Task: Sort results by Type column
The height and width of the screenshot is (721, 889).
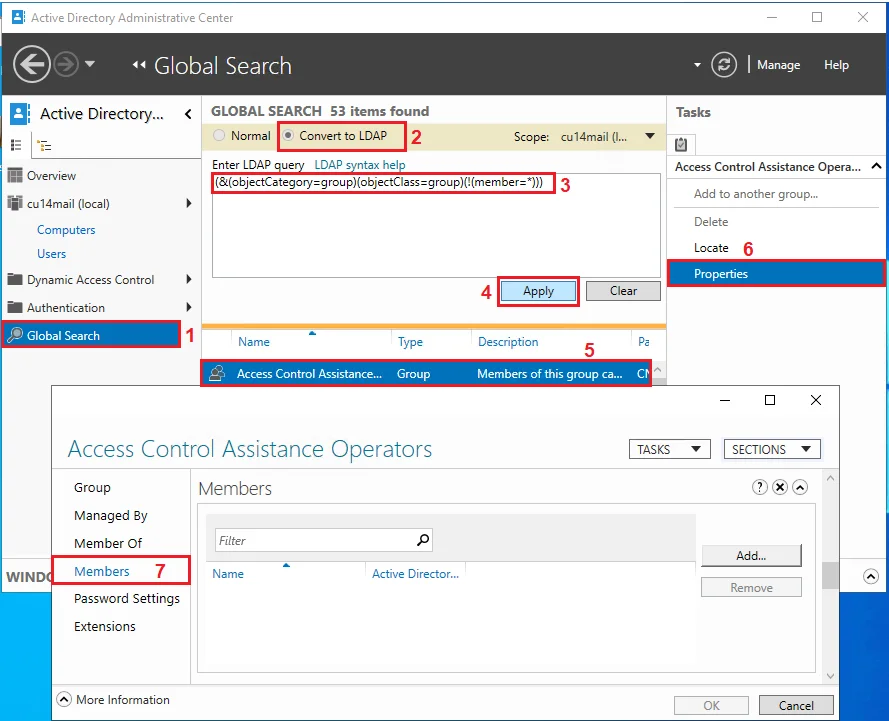Action: (410, 342)
